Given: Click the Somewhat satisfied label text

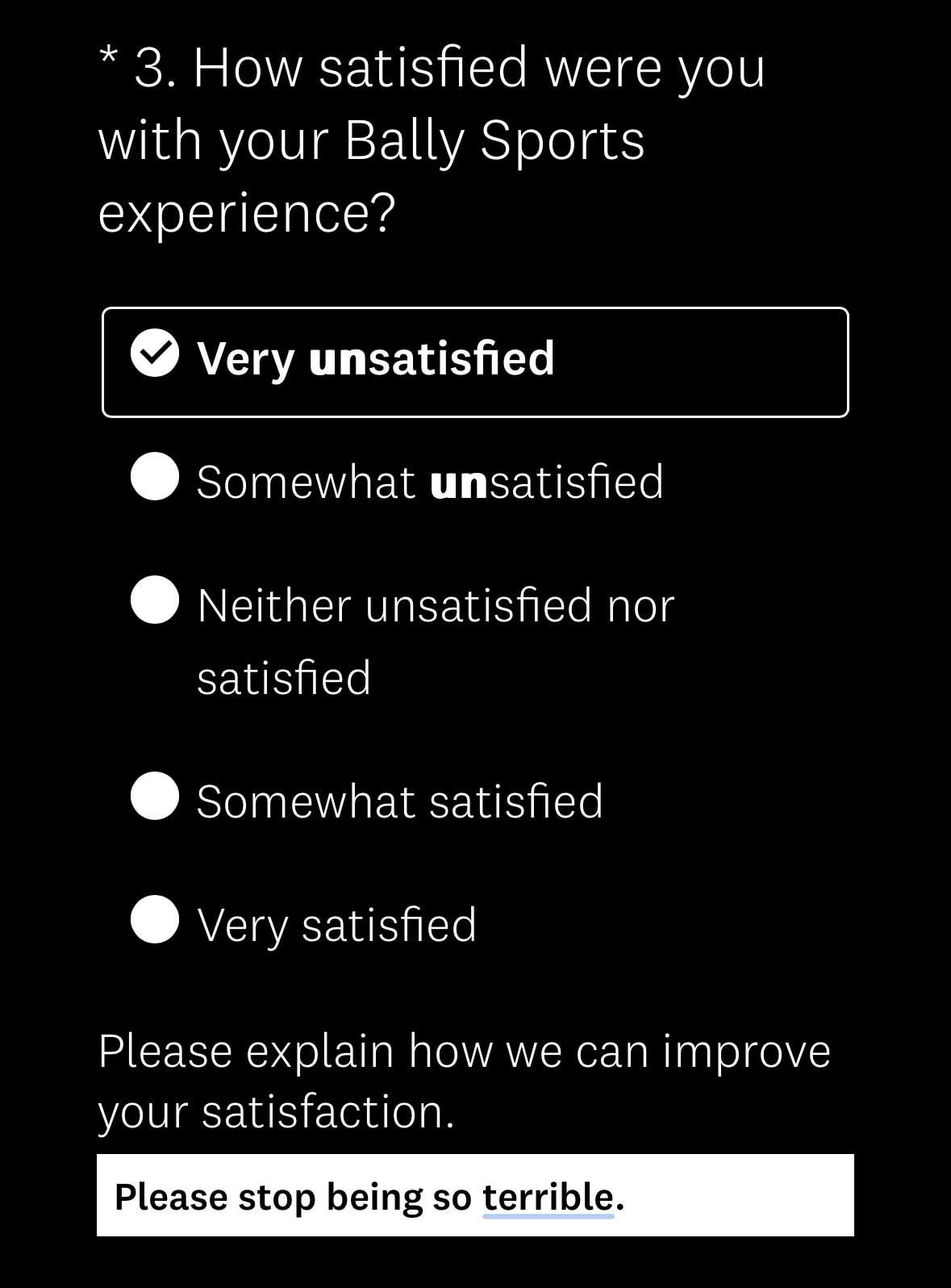Looking at the screenshot, I should coord(399,801).
